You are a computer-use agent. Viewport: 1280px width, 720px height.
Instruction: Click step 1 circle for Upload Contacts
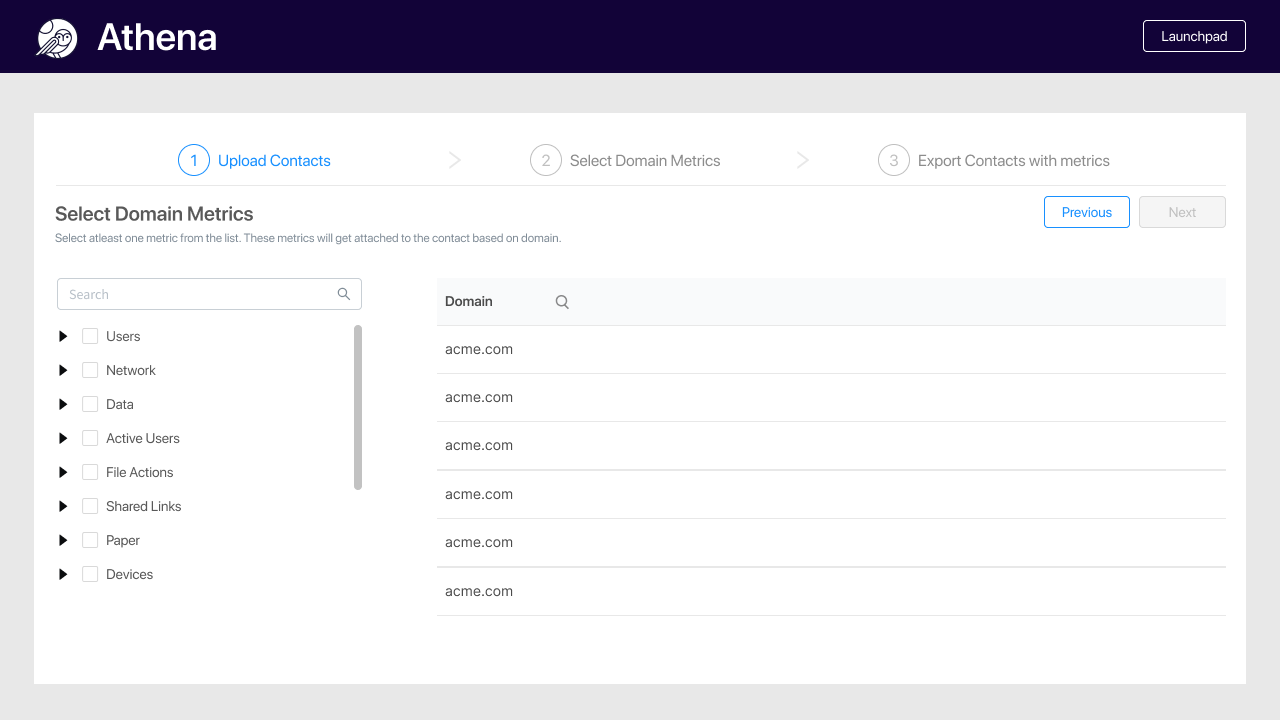click(x=194, y=160)
